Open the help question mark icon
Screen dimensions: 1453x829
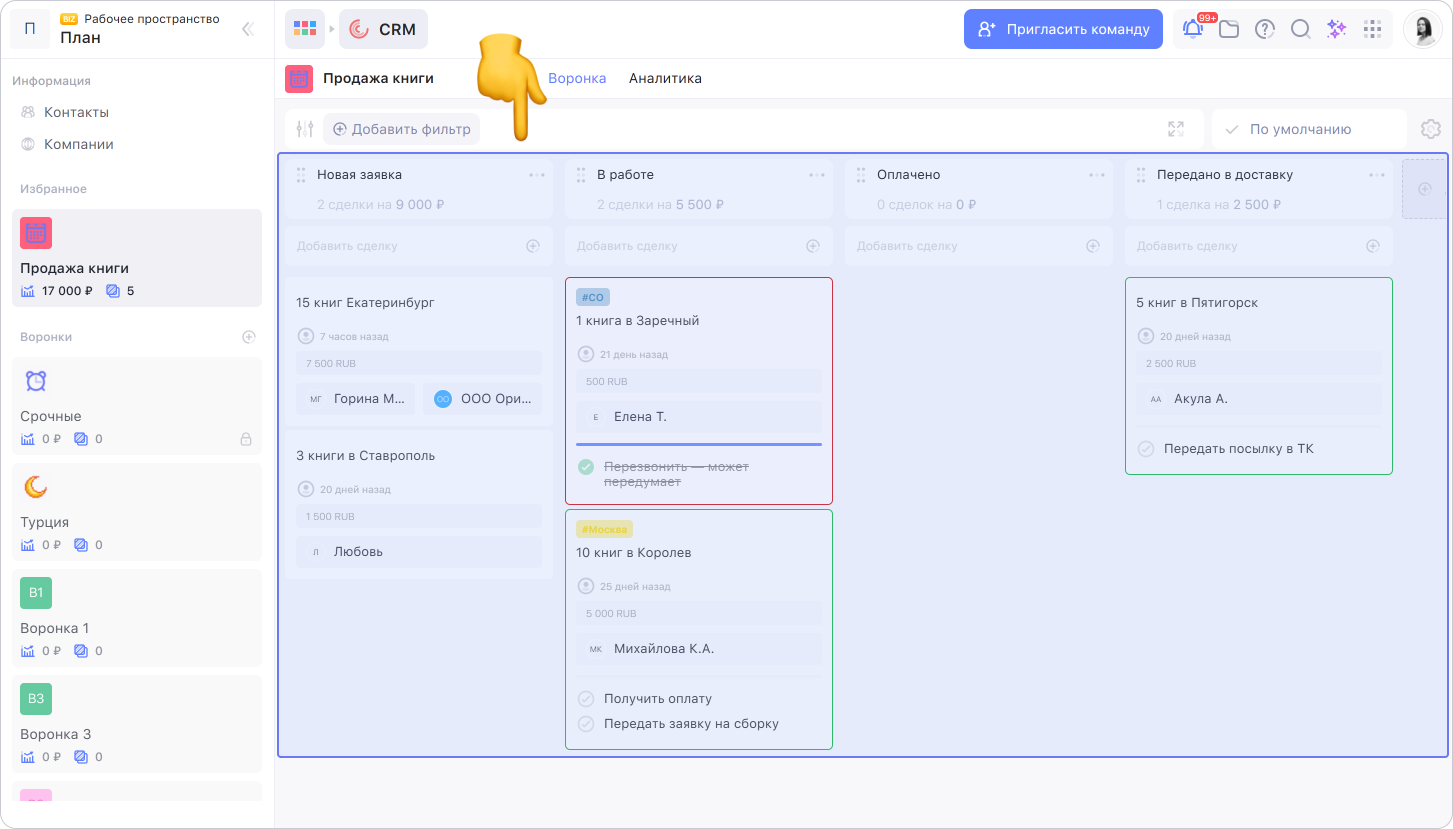[x=1265, y=29]
